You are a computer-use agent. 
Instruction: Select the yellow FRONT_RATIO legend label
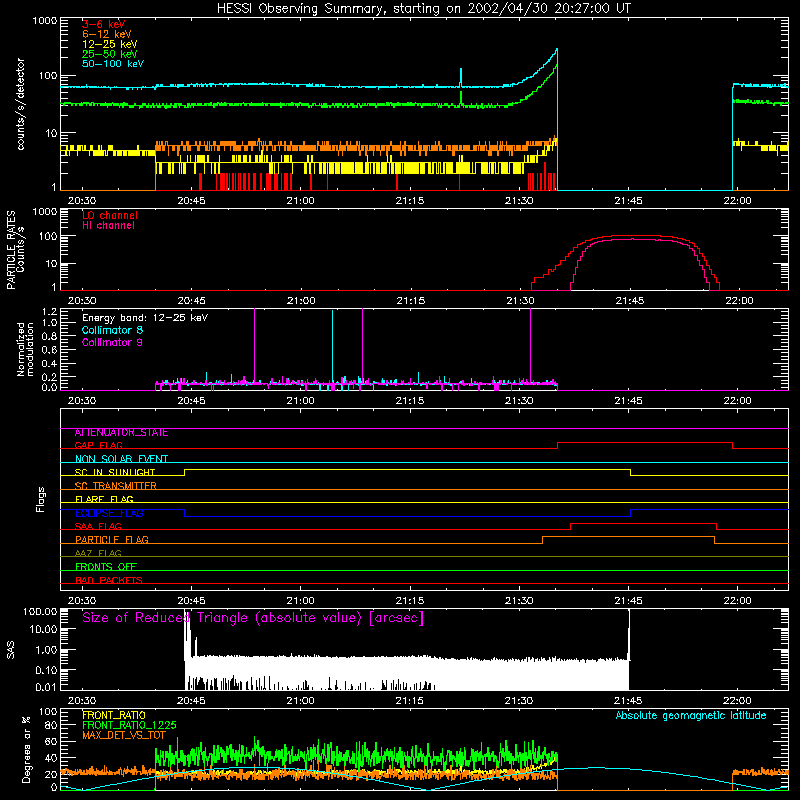coord(114,715)
